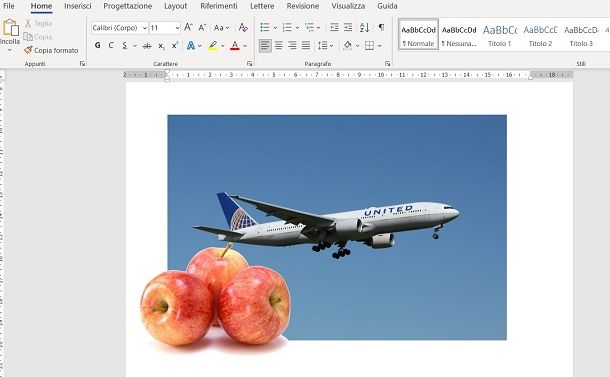Decrease font size with smaller A icon
The image size is (610, 377).
click(202, 28)
